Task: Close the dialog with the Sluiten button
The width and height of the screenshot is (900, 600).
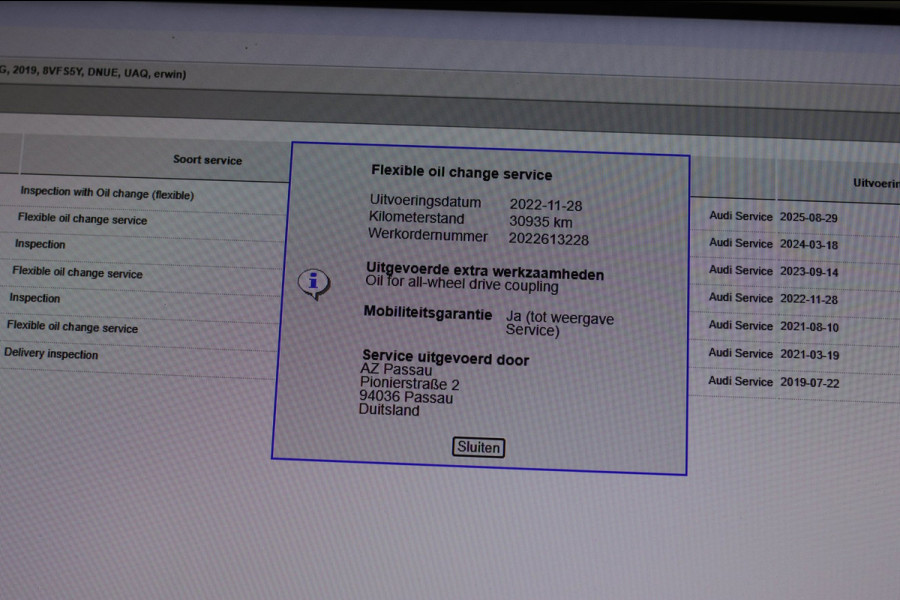Action: [x=479, y=447]
